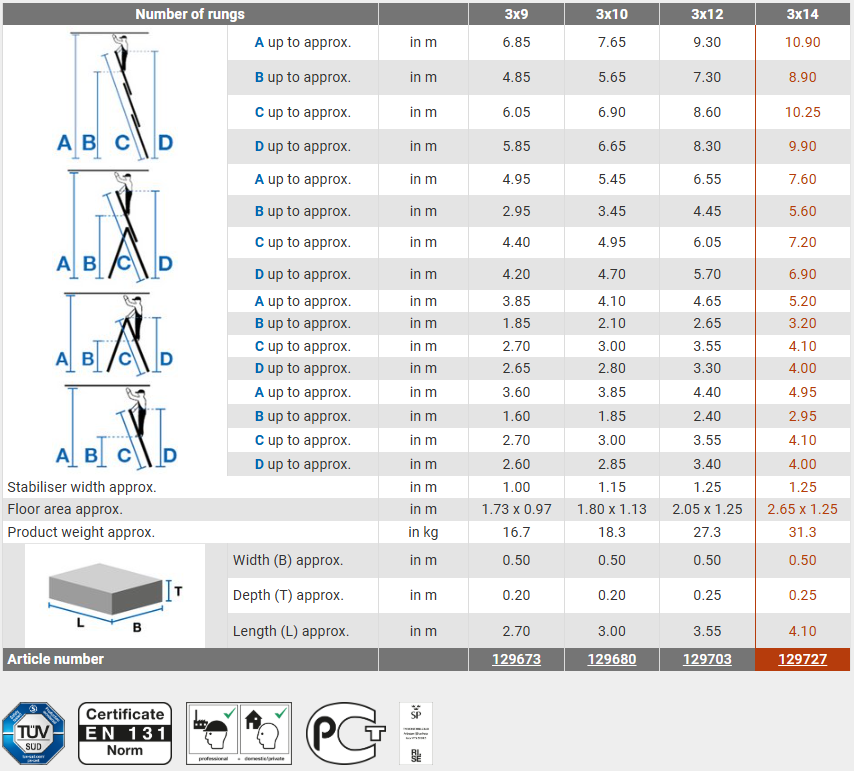Click the short leaning ladder diagram
This screenshot has height=771, width=854.
click(x=115, y=427)
